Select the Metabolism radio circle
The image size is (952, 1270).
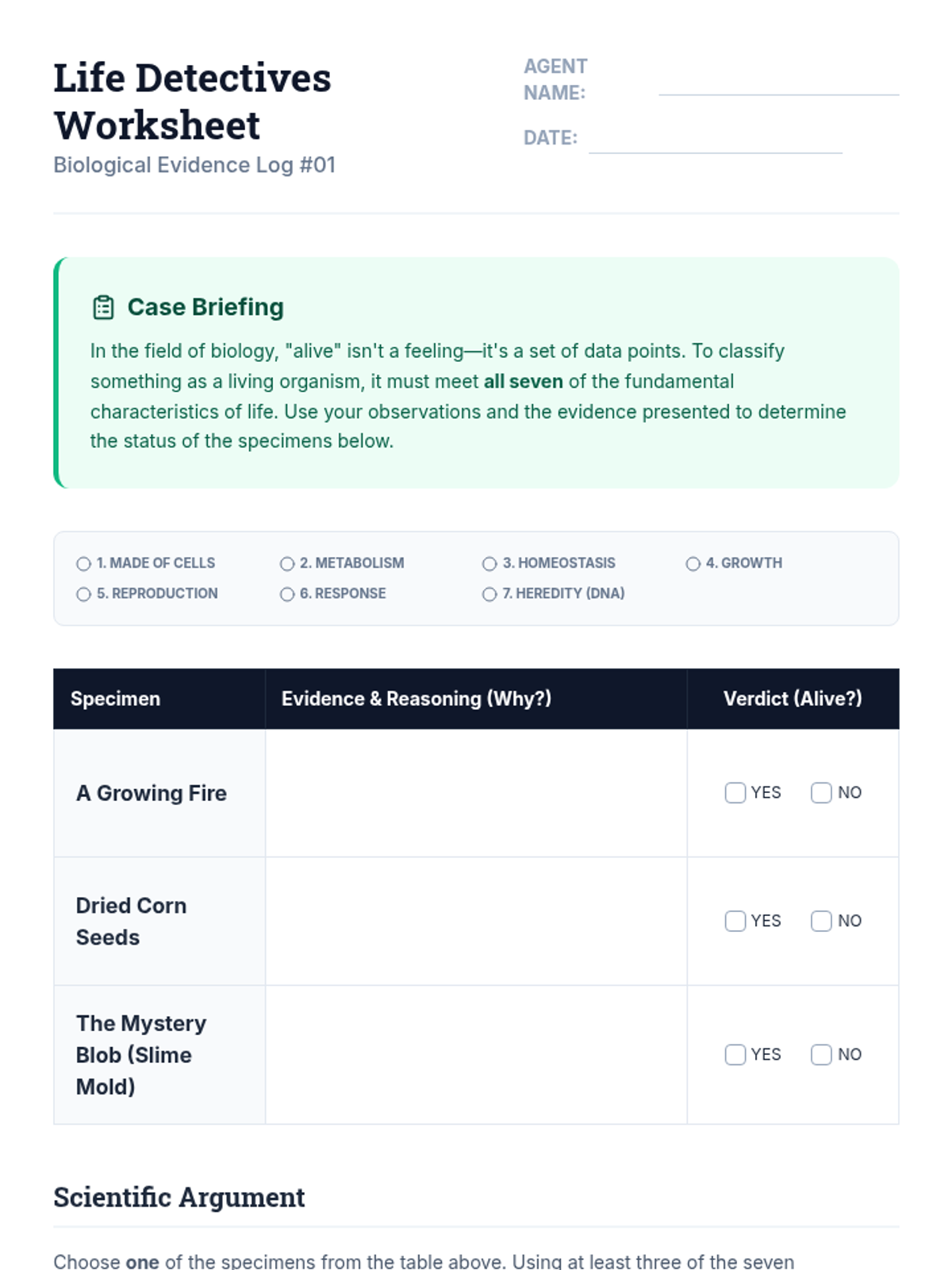[x=287, y=564]
